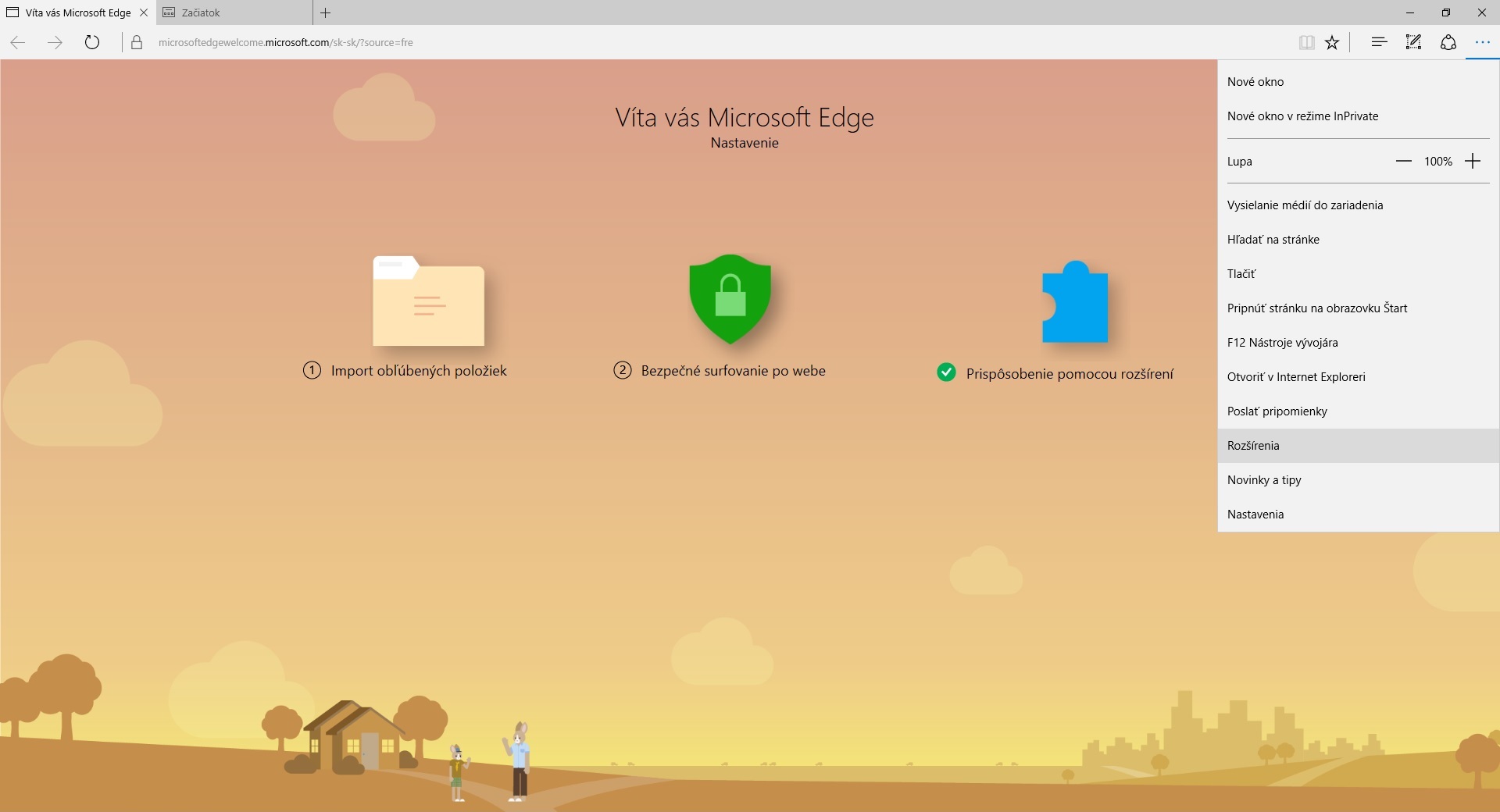Click the 100% zoom value
Viewport: 1500px width, 812px height.
[x=1438, y=161]
